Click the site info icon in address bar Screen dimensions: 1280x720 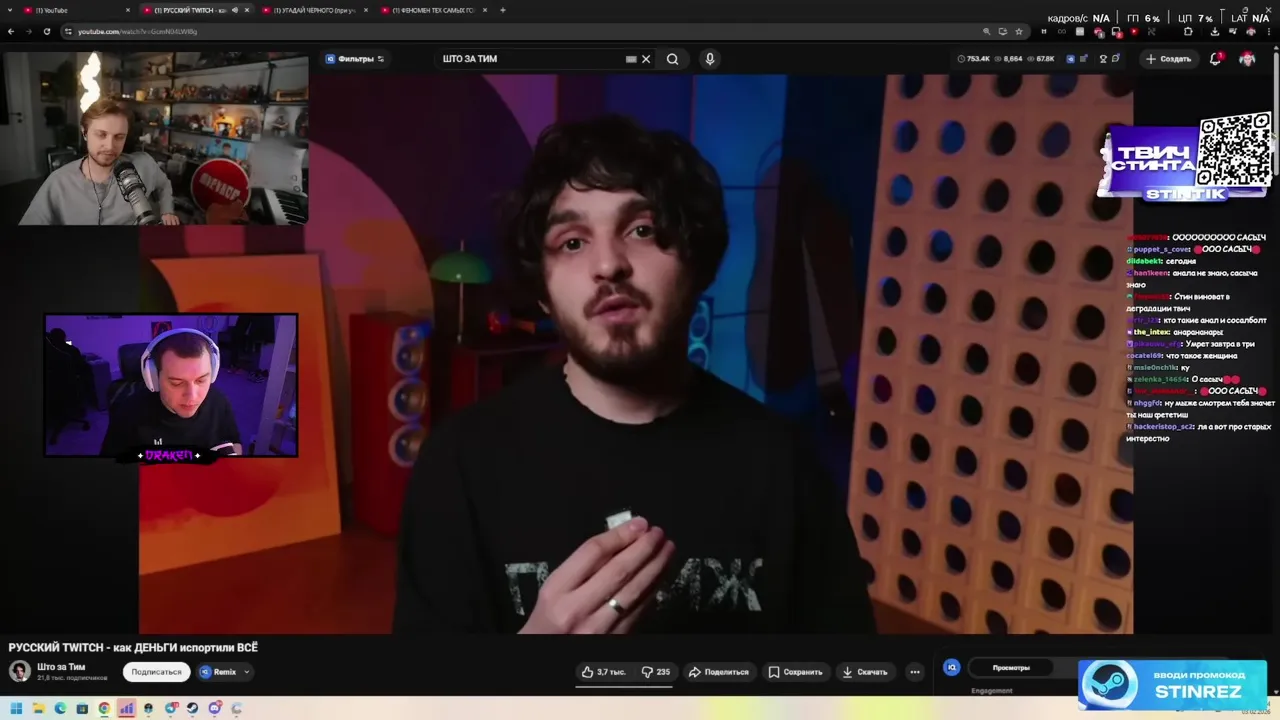pyautogui.click(x=68, y=31)
